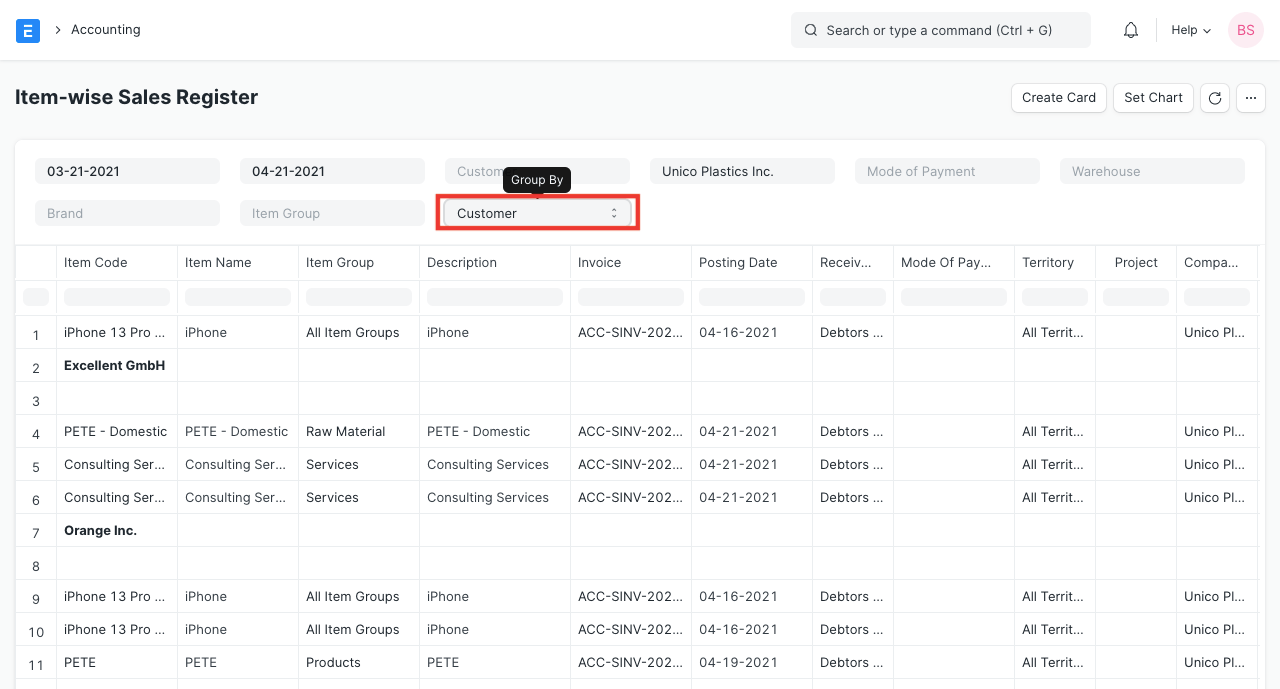Screen dimensions: 1280x689
Task: Click the chevron next to Help
Action: pos(1205,30)
